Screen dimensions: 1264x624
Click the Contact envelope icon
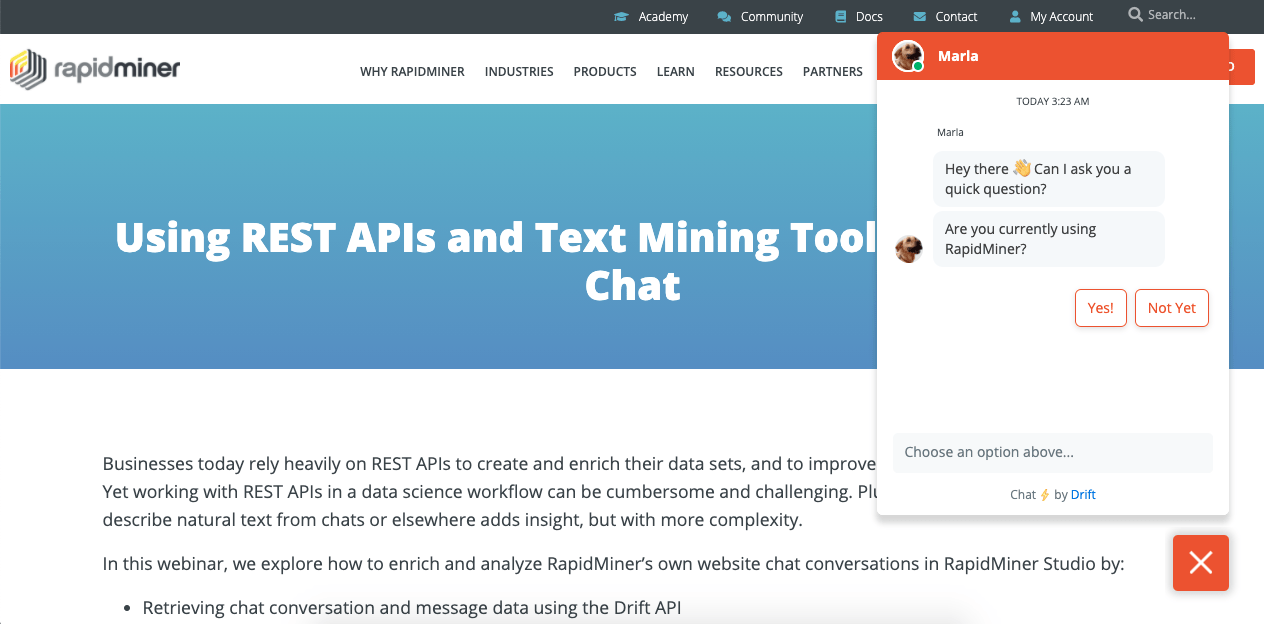tap(920, 17)
